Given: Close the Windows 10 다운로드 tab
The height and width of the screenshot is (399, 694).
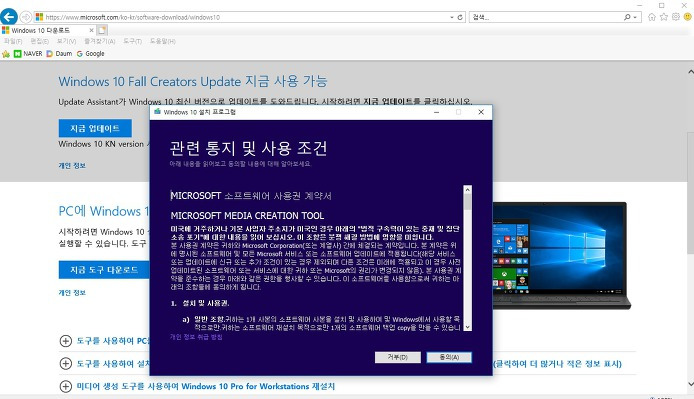Looking at the screenshot, I should pos(91,30).
